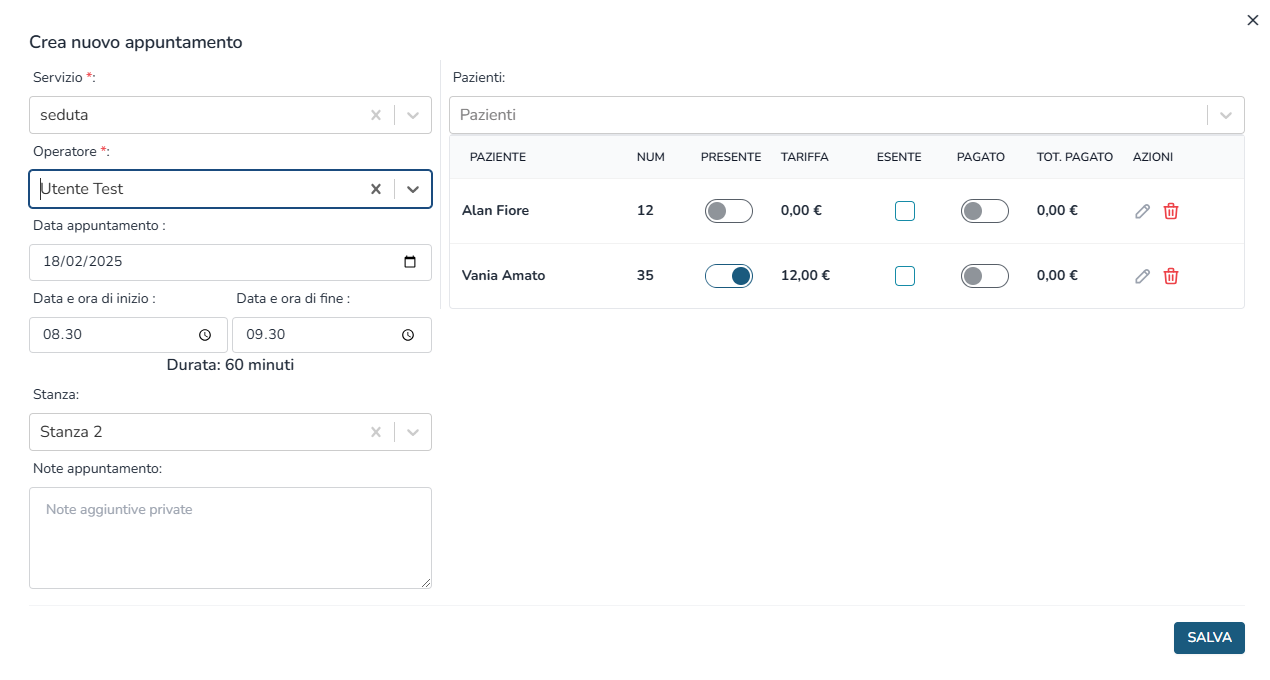Check Esente box for Vania Amato
This screenshot has width=1270, height=680.
pos(905,276)
